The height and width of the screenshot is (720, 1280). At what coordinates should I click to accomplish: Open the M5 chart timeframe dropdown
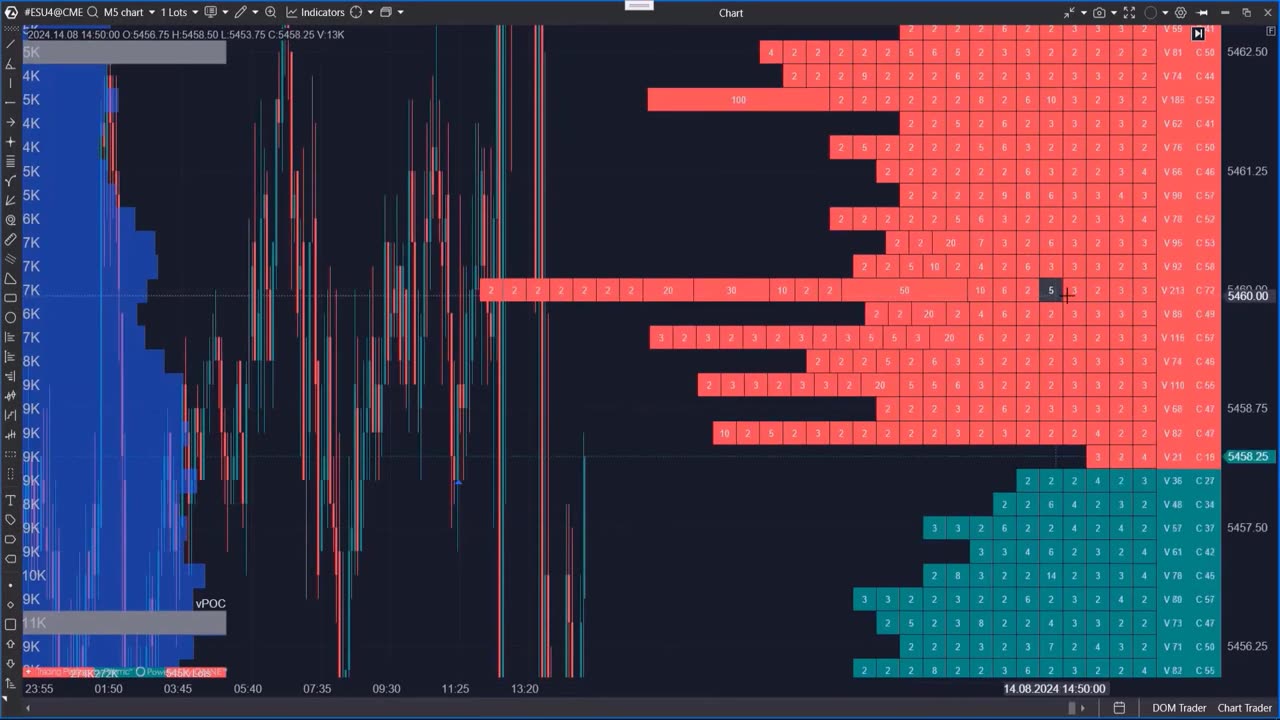click(130, 12)
